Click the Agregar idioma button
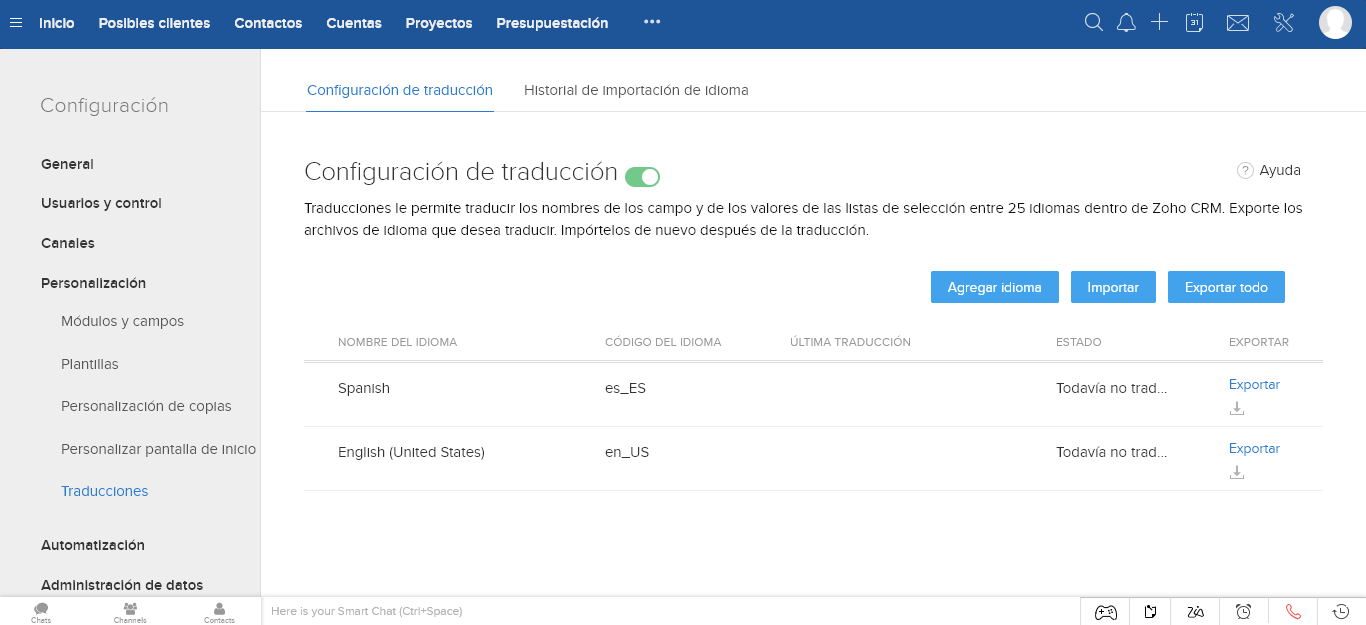 coord(994,287)
